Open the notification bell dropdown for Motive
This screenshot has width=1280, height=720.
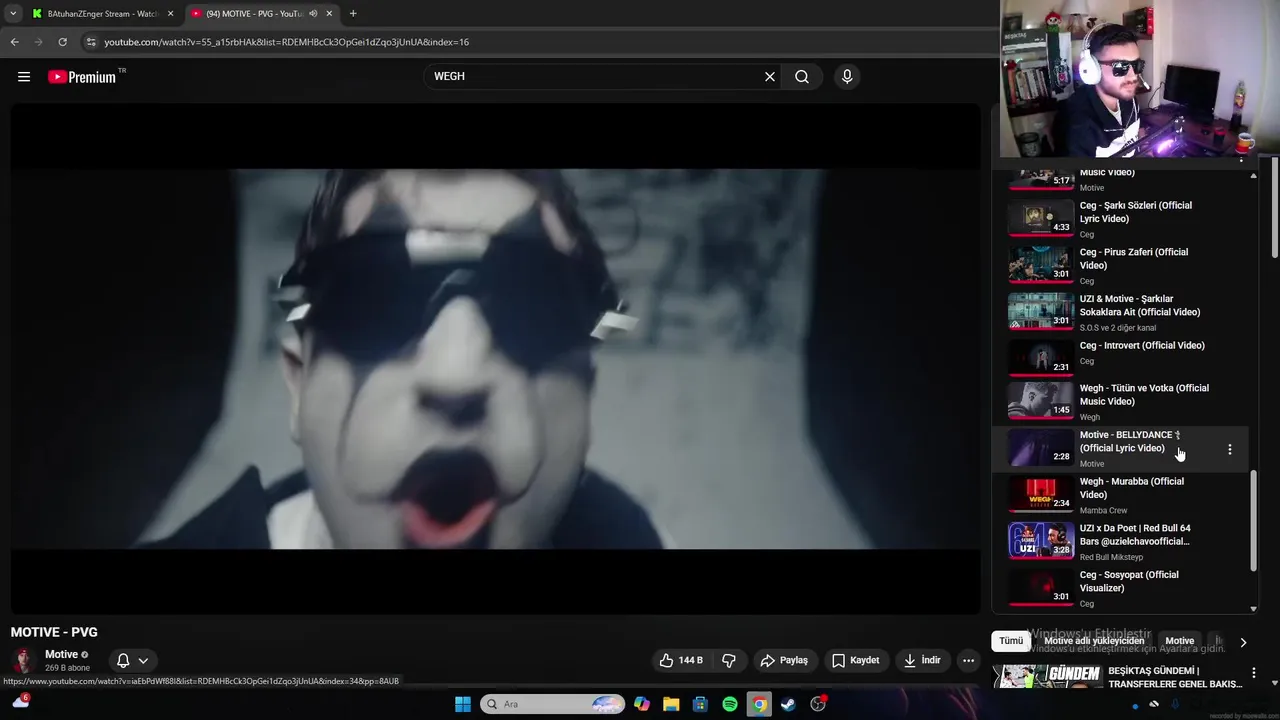(132, 660)
